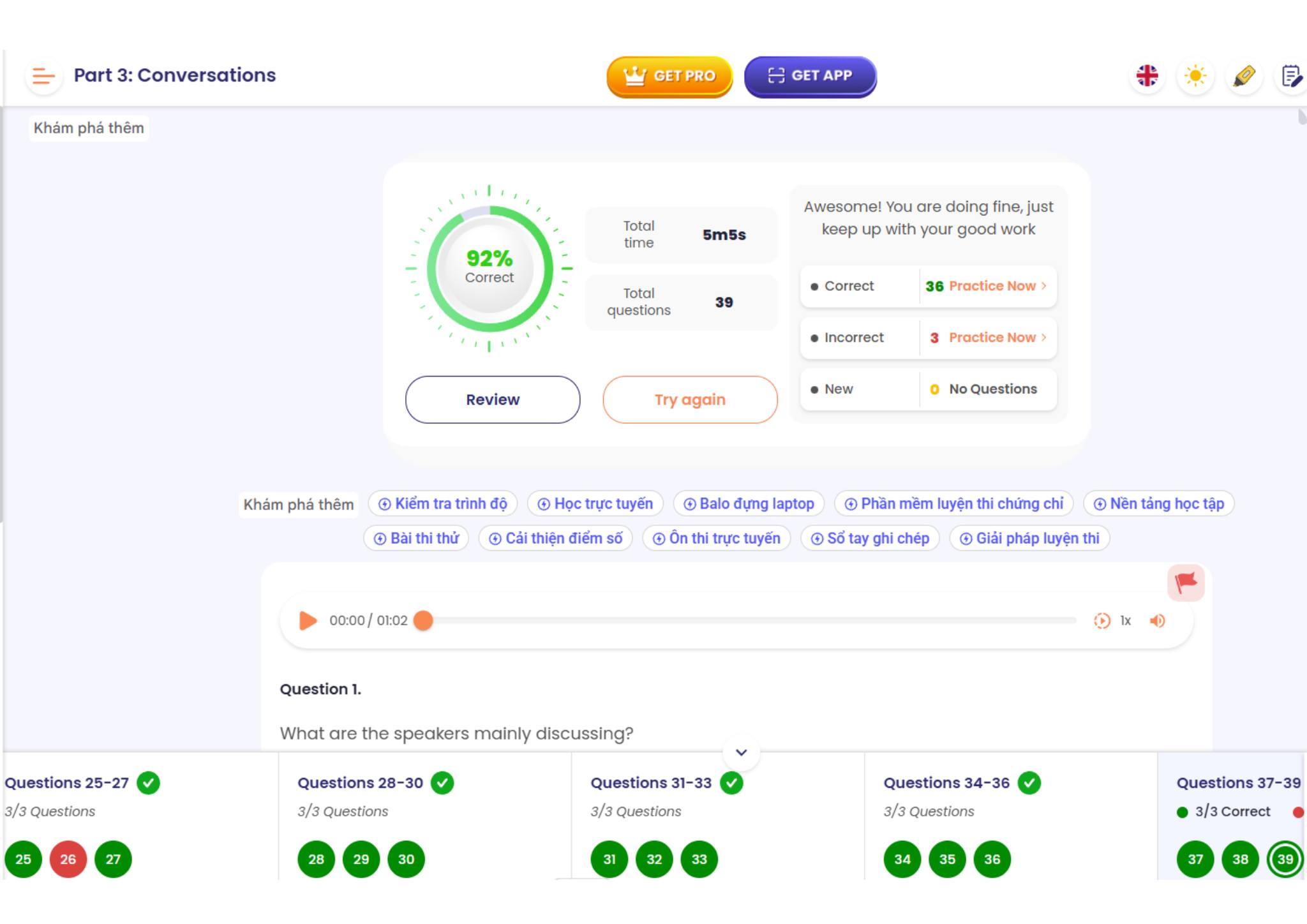Screen dimensions: 1307x924
Task: Click the audio replay circular icon
Action: tap(1102, 620)
